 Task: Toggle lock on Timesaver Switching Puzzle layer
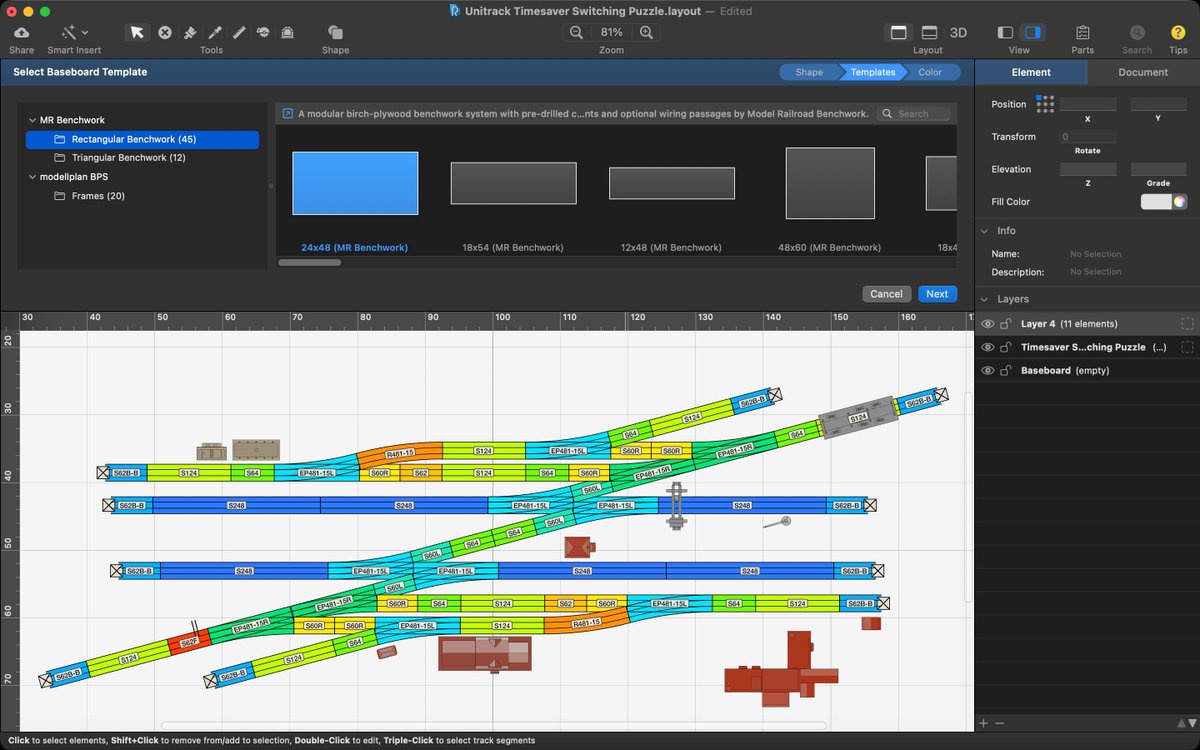point(1007,347)
